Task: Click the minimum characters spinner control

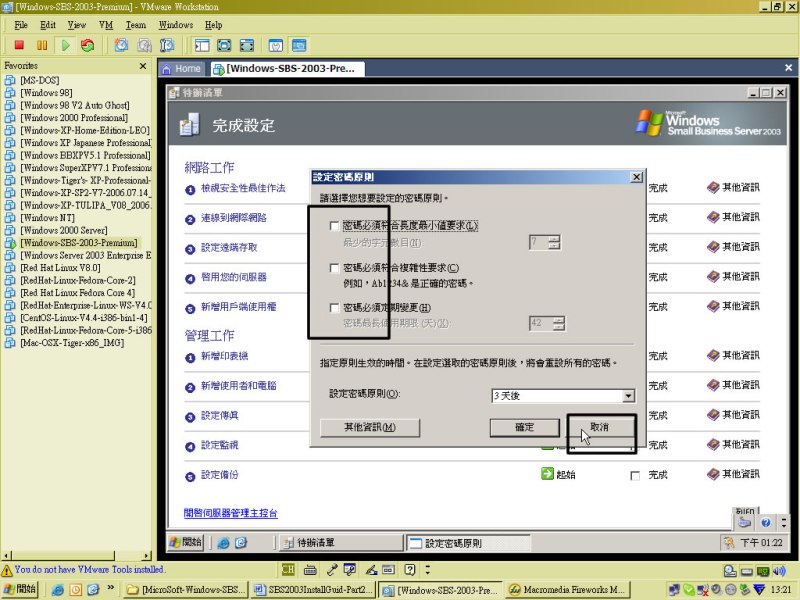Action: [x=555, y=242]
